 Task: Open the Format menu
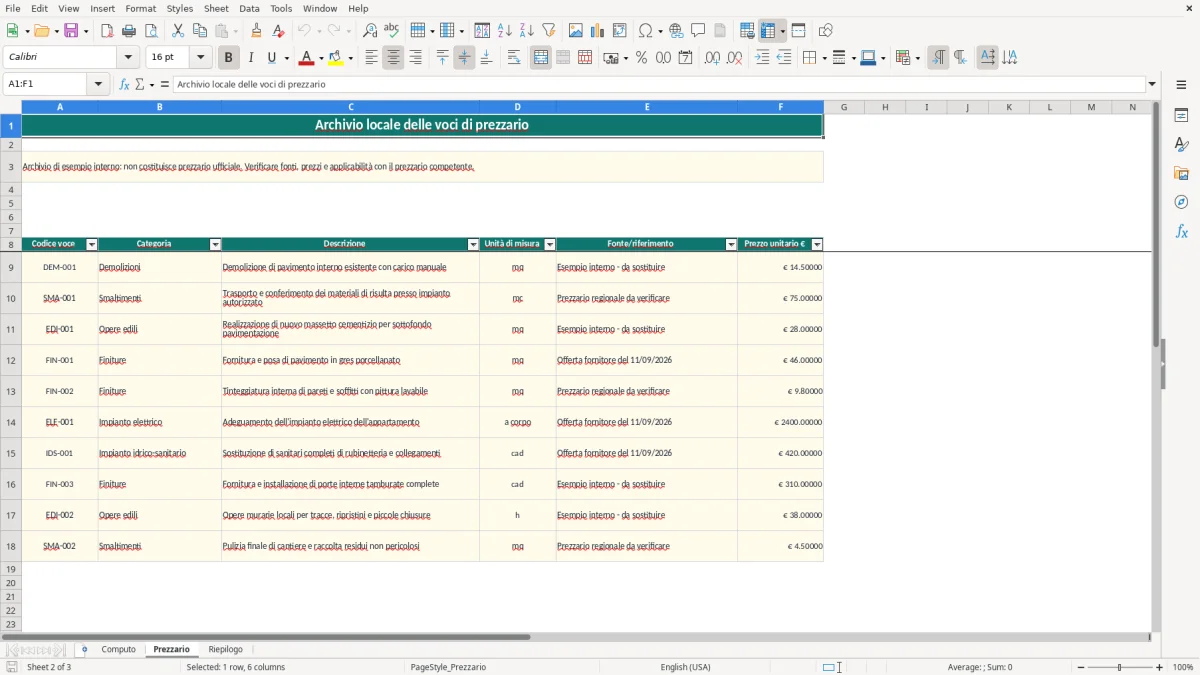coord(140,8)
